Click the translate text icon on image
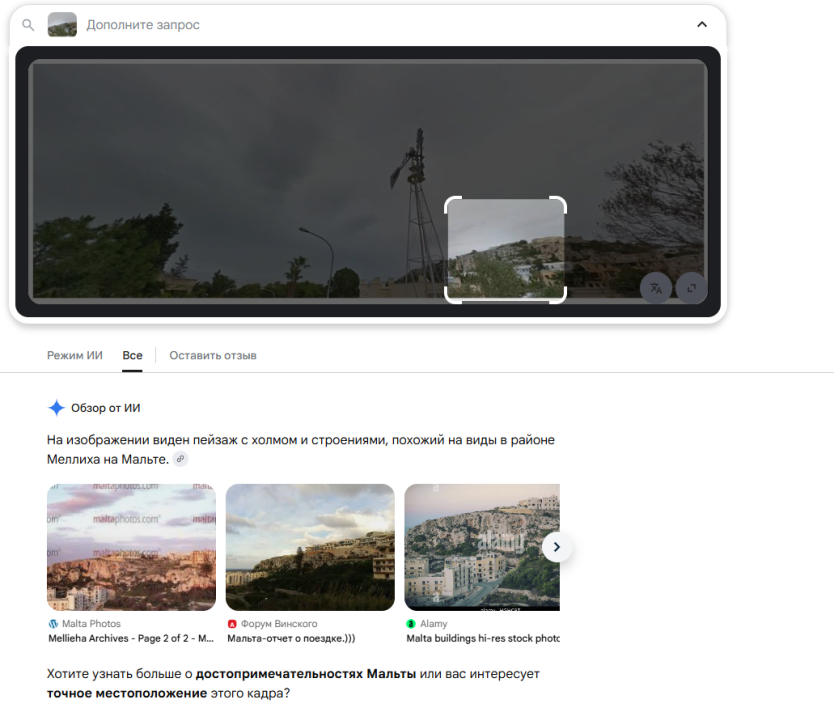 (656, 288)
